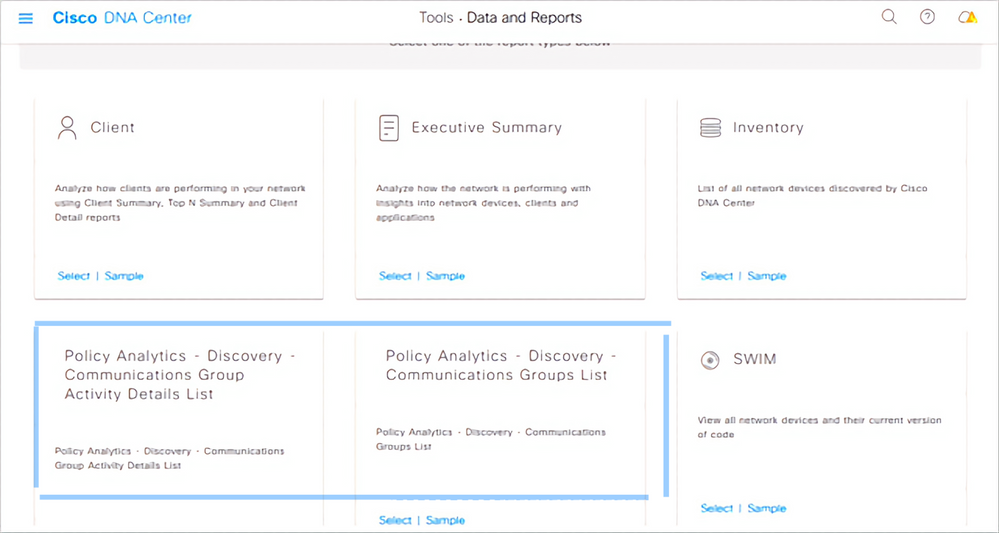View Sample for the SWIM report
The height and width of the screenshot is (533, 999).
pyautogui.click(x=767, y=508)
